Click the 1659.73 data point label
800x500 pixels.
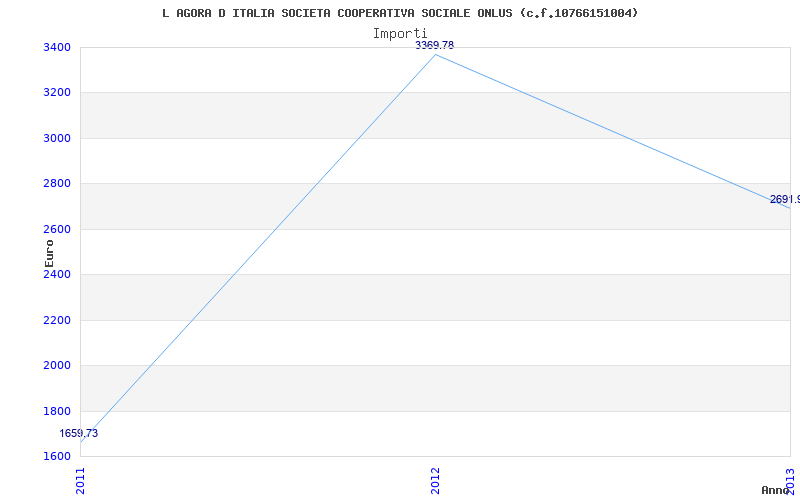click(x=79, y=434)
